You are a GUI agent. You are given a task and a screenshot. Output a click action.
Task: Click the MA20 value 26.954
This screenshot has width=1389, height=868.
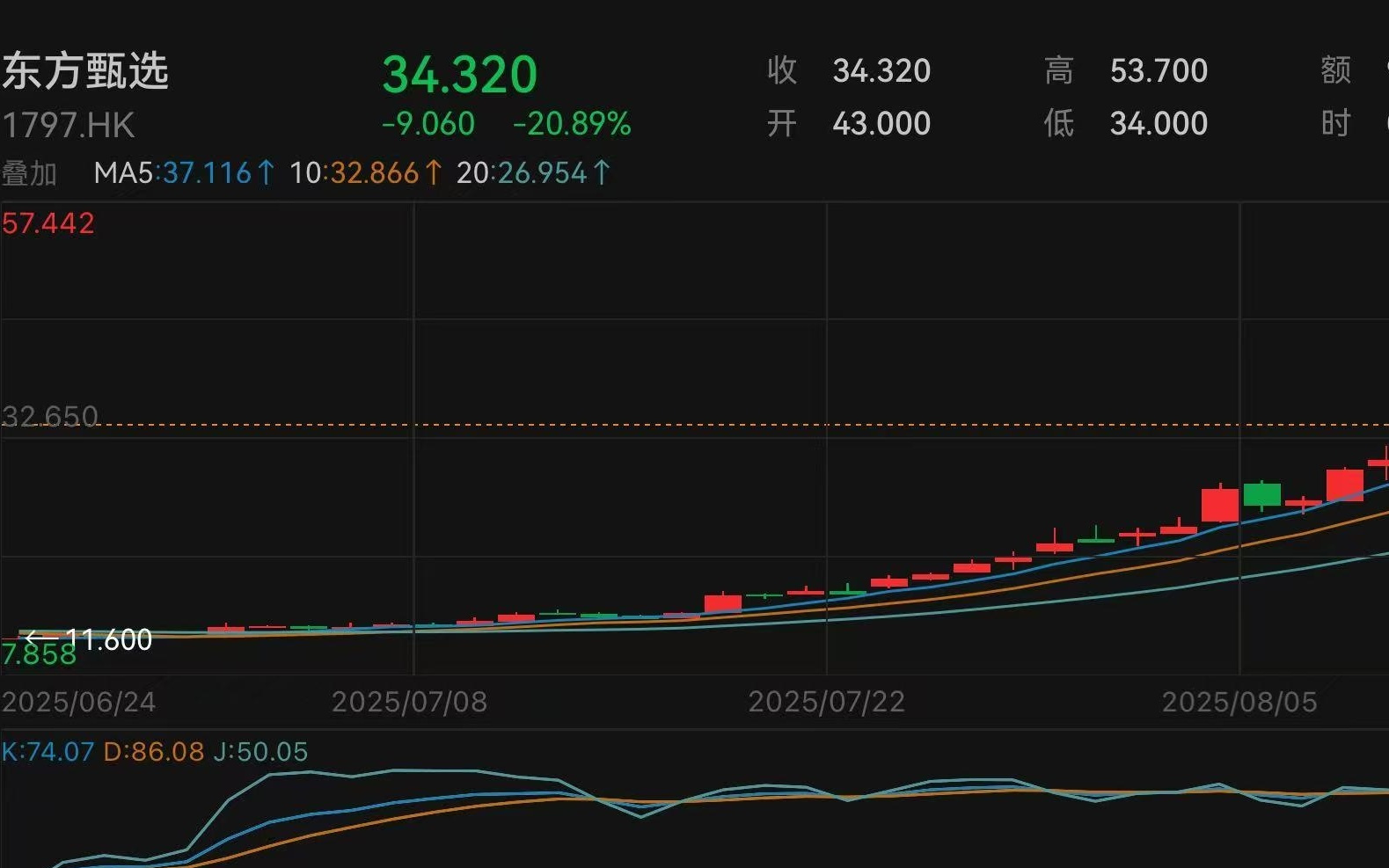coord(543,173)
